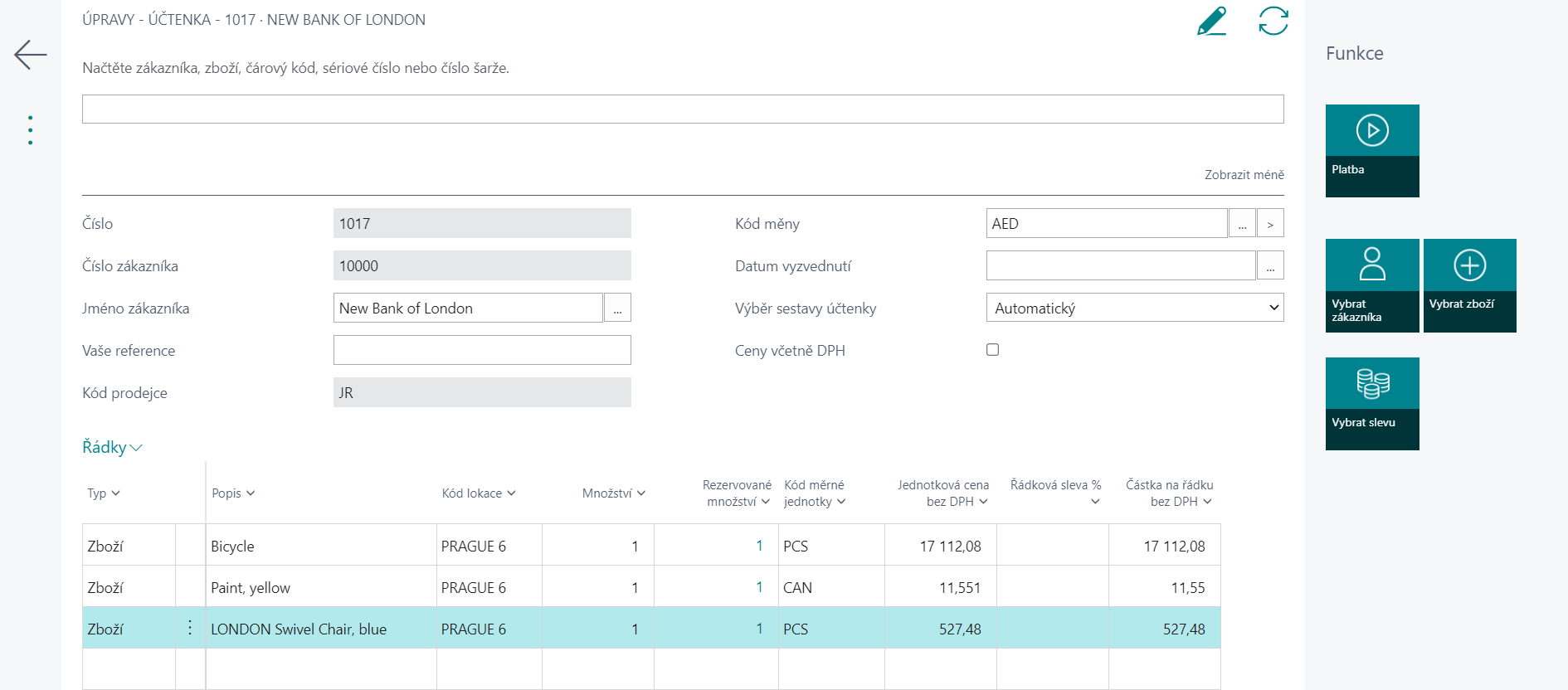
Task: Open the Výběr sestavy účtenky dropdown
Action: (x=1134, y=308)
